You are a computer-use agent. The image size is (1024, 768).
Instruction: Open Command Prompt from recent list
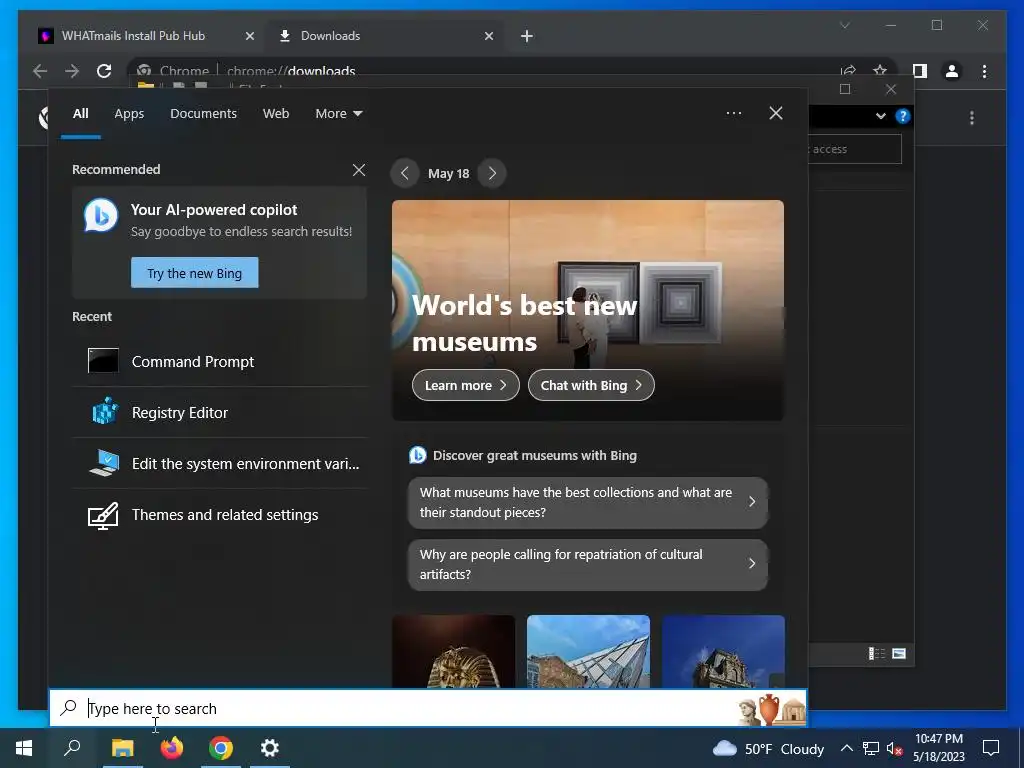click(219, 361)
